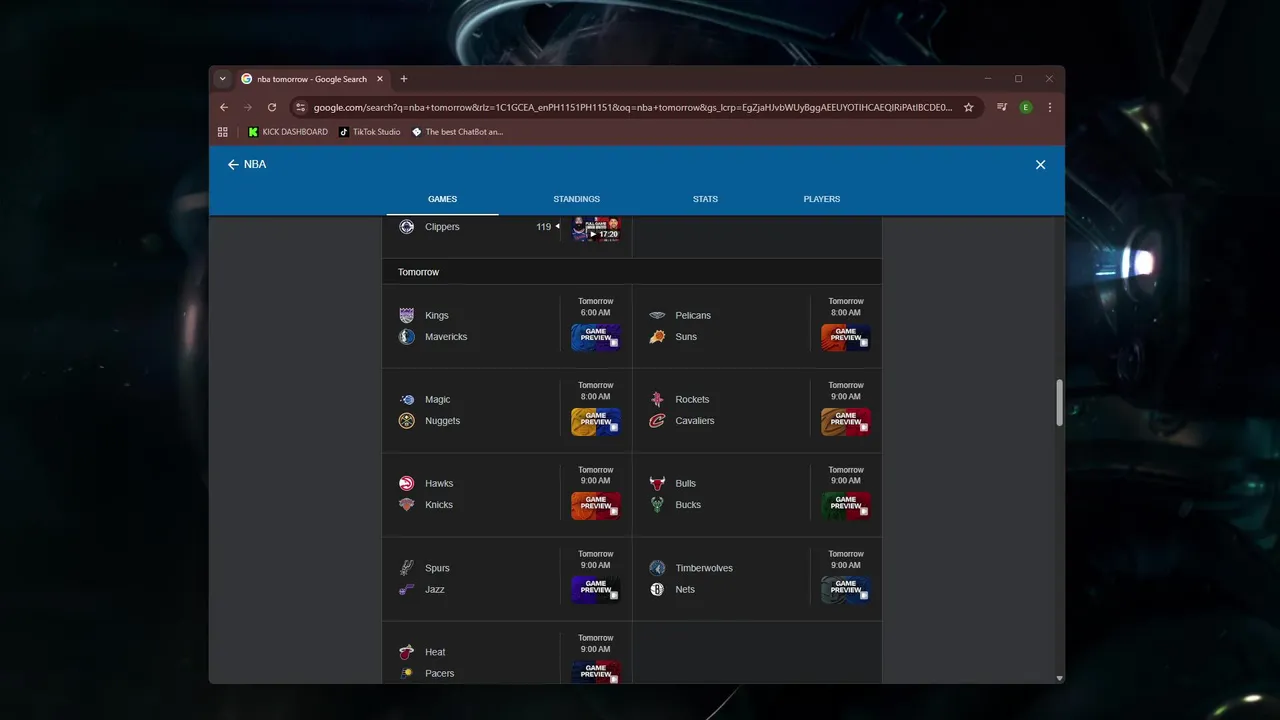
Task: Click the Mavericks team logo
Action: [x=406, y=337]
